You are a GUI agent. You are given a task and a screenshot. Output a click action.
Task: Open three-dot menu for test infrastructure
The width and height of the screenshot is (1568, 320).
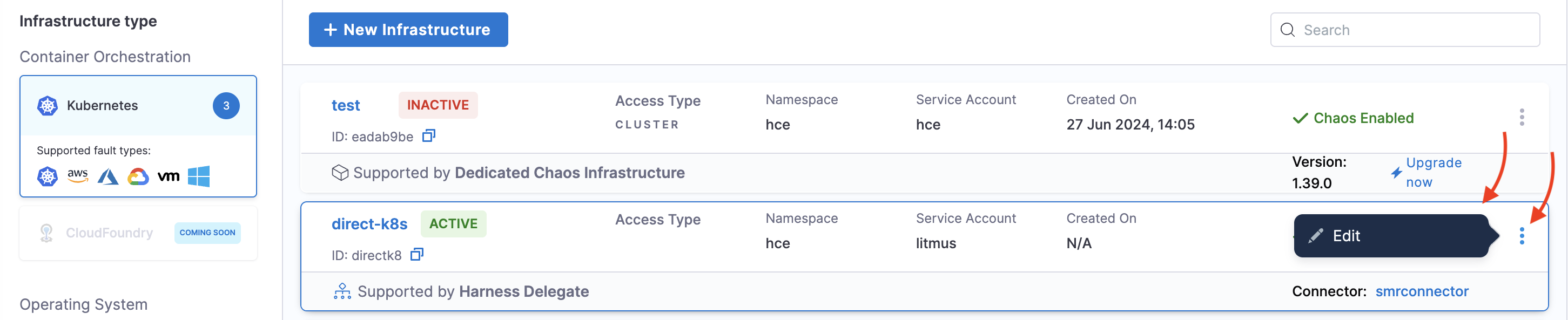1521,118
